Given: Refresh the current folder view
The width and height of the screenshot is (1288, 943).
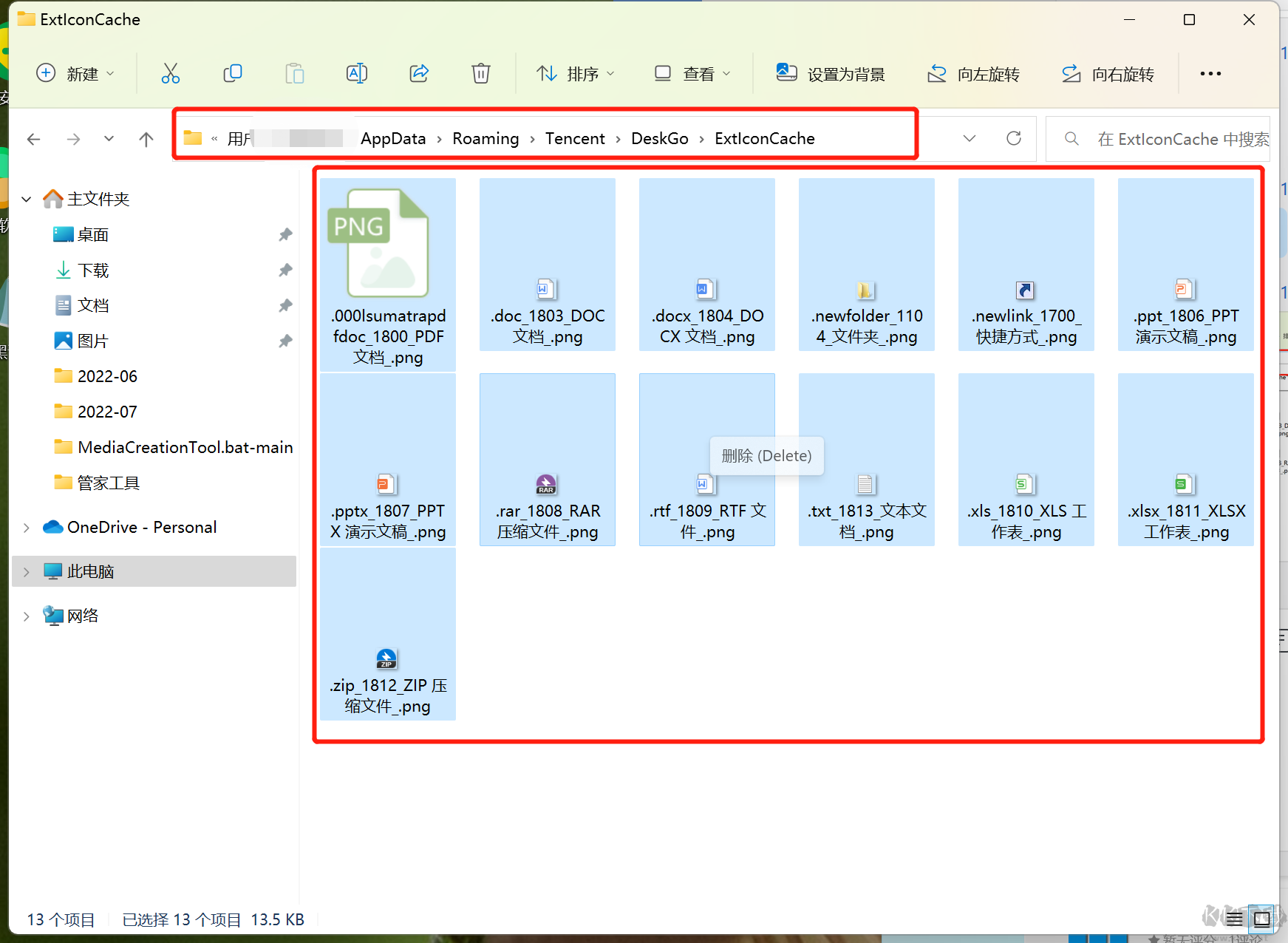Looking at the screenshot, I should click(x=1014, y=138).
